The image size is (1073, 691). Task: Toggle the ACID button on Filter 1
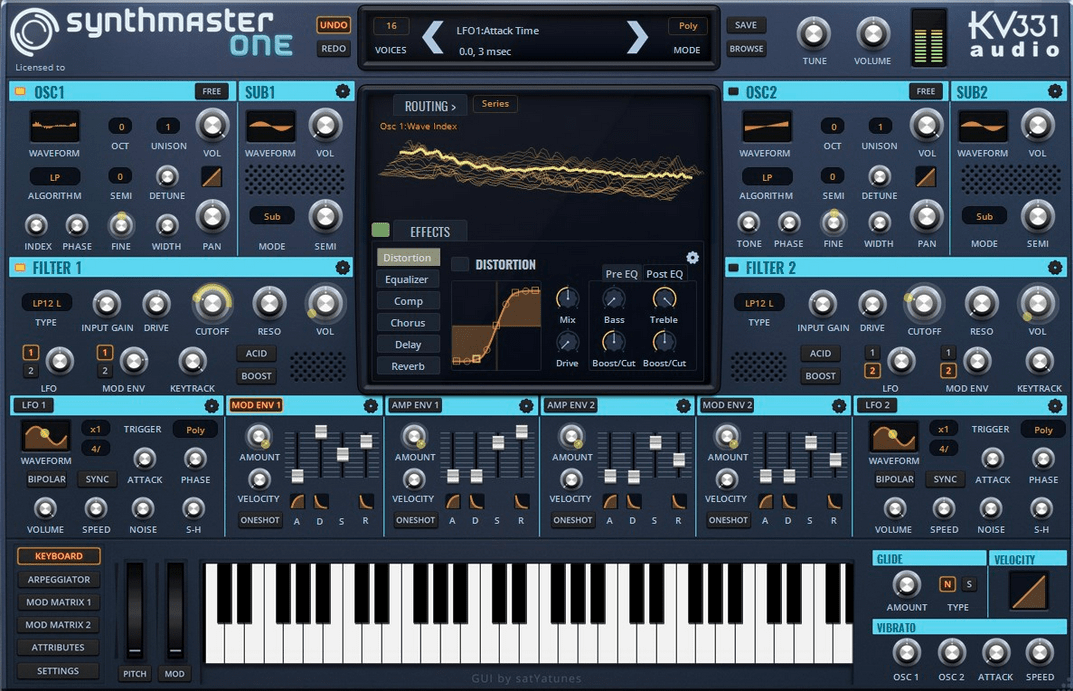tap(257, 353)
